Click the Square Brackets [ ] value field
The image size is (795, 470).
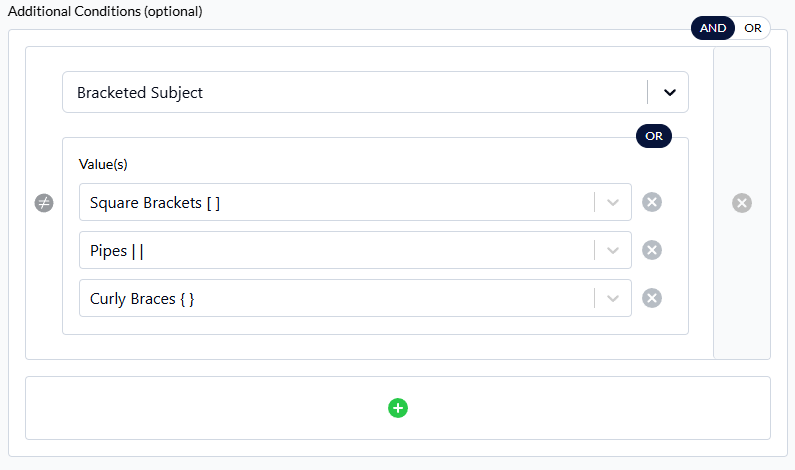[355, 202]
